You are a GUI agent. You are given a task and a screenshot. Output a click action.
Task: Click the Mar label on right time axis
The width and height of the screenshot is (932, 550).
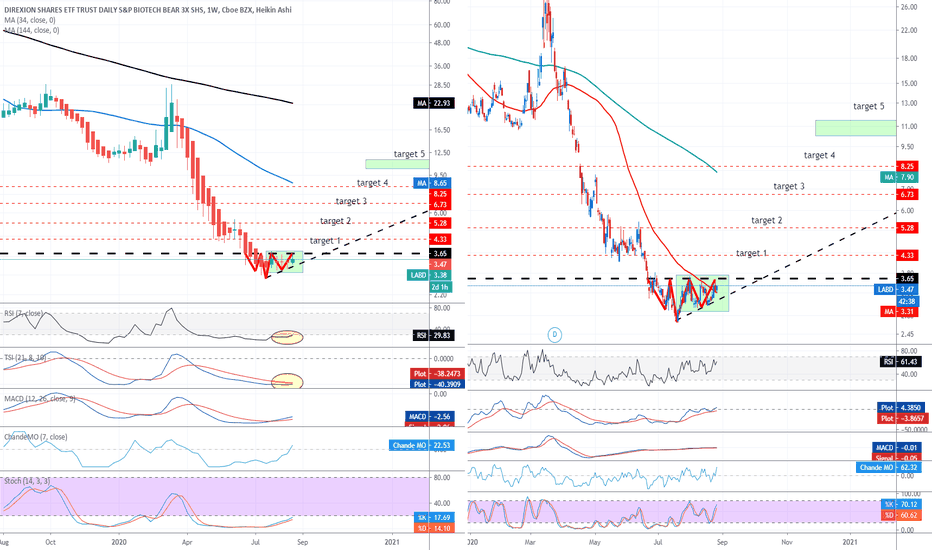tap(531, 542)
